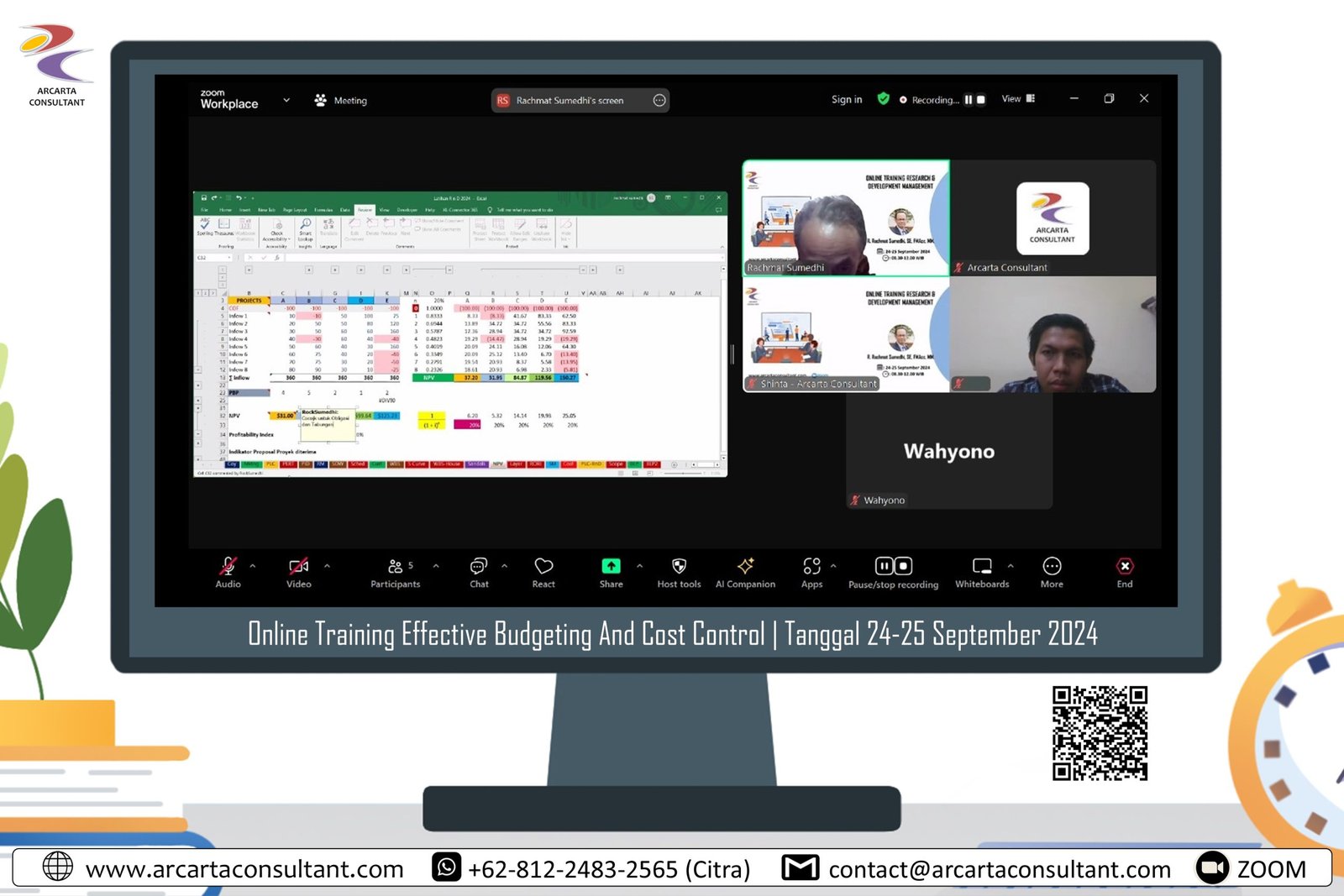Viewport: 1344px width, 896px height.
Task: Open the Participants panel
Action: pyautogui.click(x=395, y=571)
